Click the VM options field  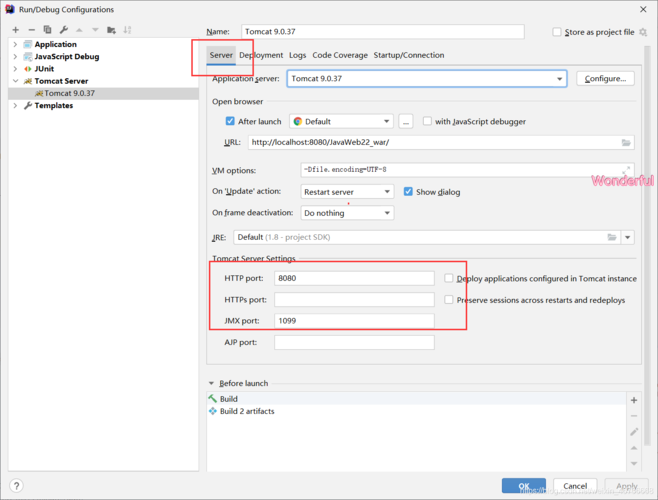click(467, 170)
